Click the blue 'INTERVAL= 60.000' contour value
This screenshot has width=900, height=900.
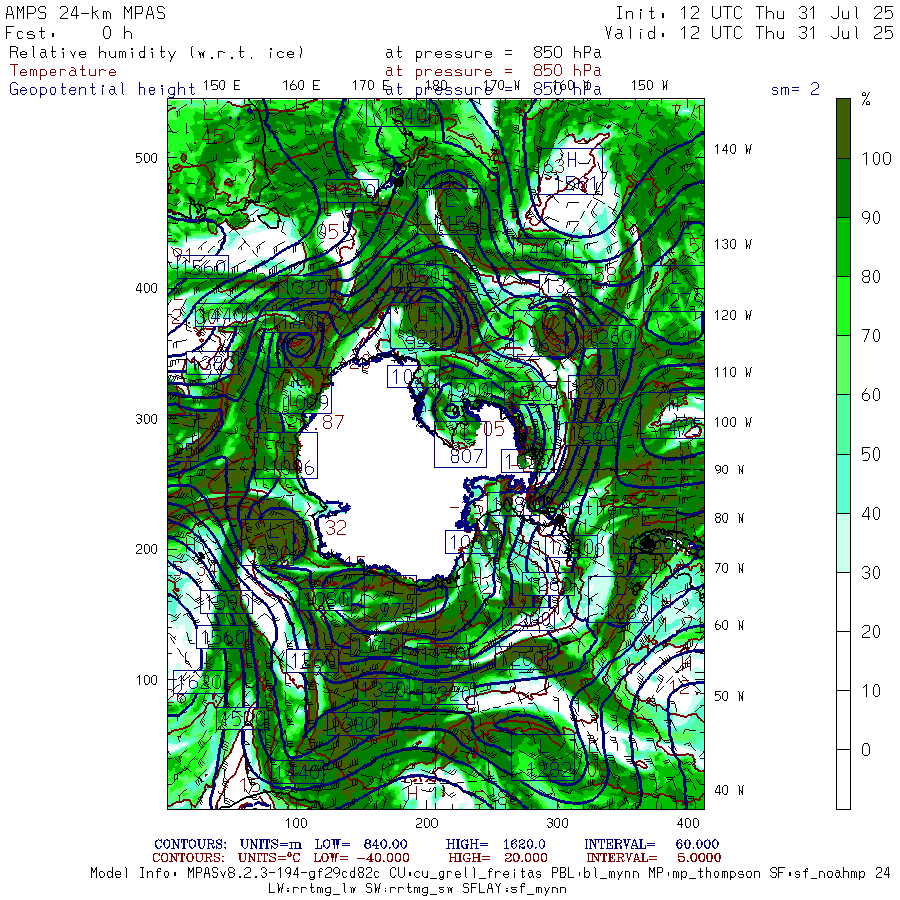pyautogui.click(x=651, y=844)
